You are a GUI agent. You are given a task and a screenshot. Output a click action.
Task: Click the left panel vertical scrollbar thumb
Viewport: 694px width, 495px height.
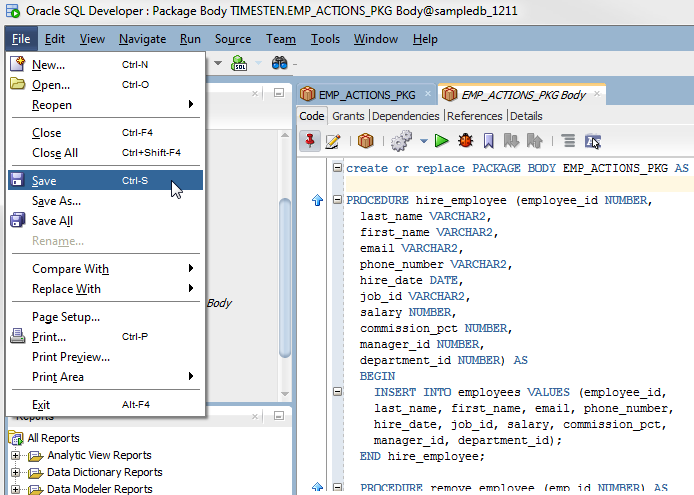click(x=285, y=278)
